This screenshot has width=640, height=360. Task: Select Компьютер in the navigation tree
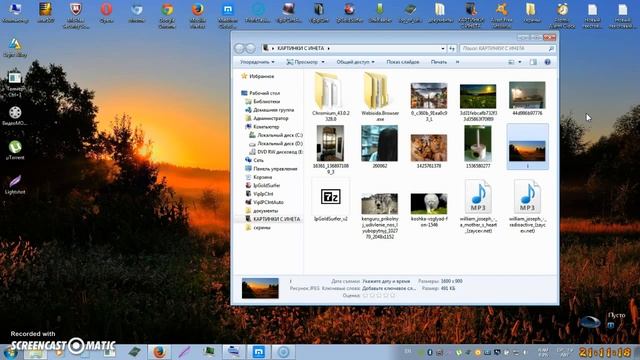262,127
